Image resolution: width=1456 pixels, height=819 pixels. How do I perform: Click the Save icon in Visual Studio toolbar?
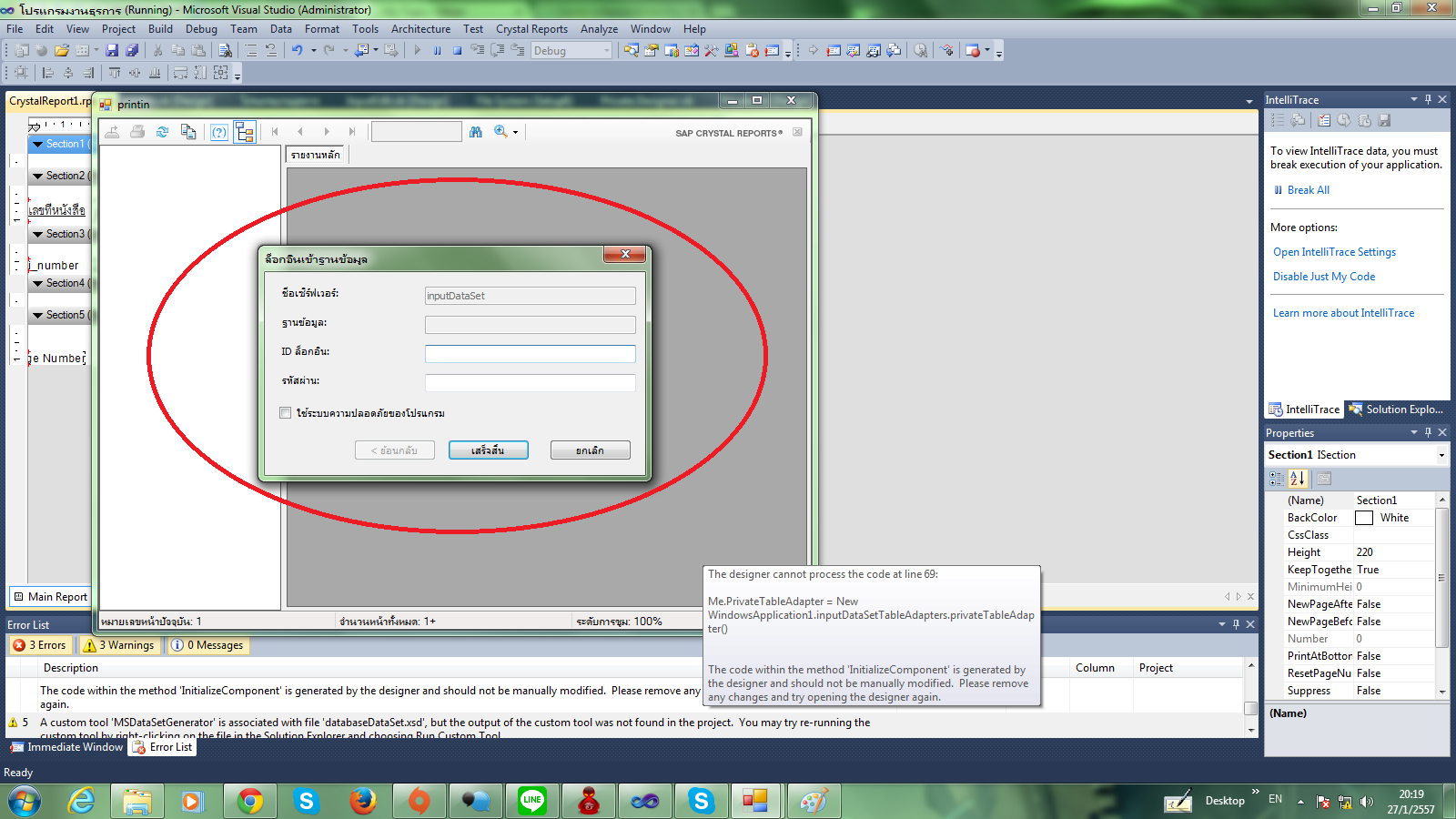[112, 51]
